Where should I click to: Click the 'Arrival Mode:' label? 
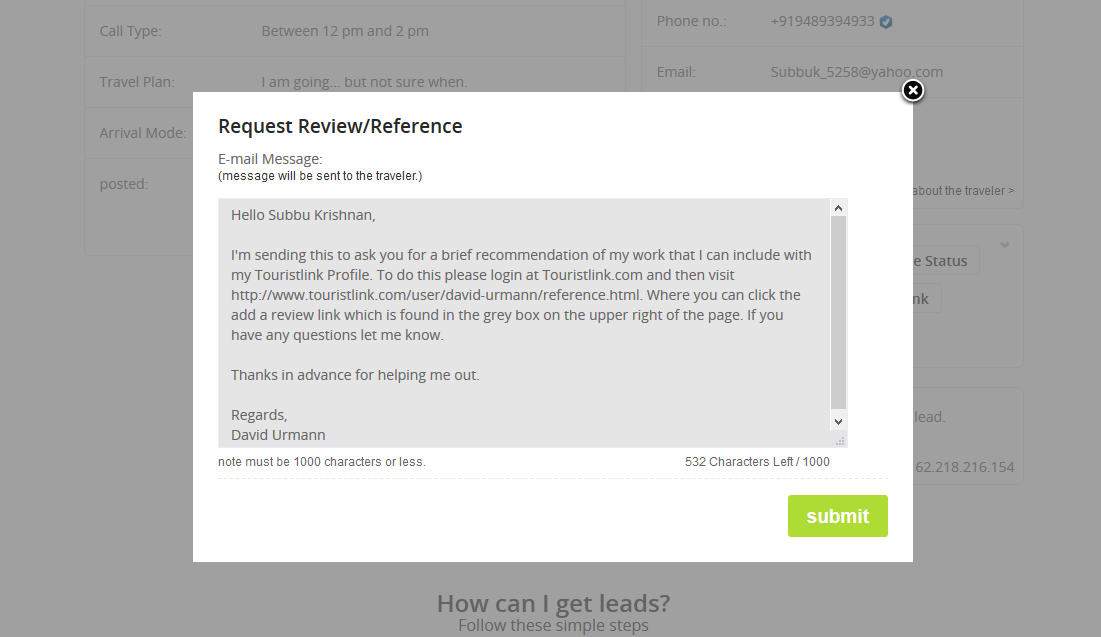pos(143,133)
